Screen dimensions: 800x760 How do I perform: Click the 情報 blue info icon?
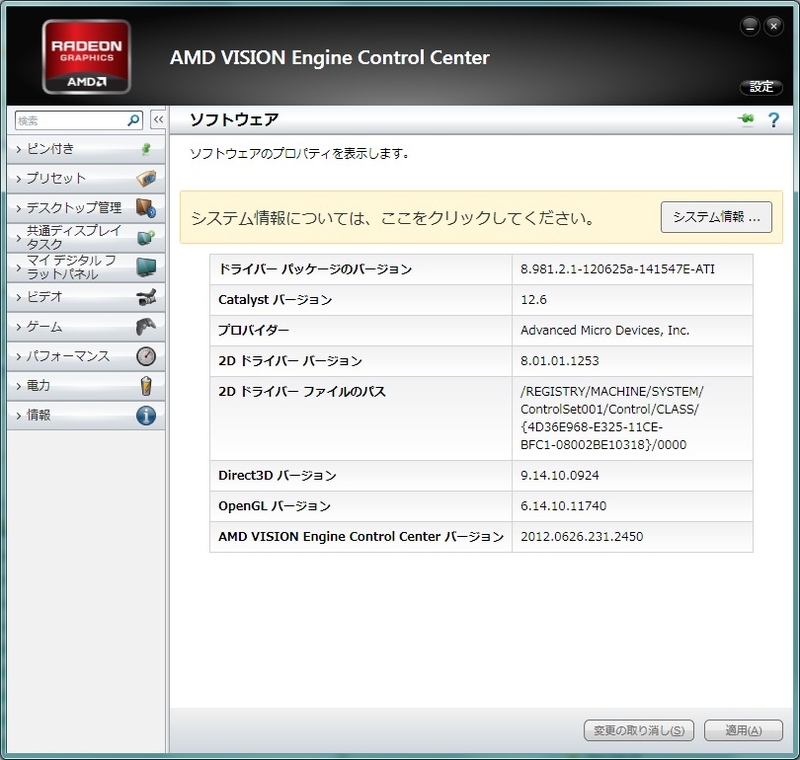(146, 415)
